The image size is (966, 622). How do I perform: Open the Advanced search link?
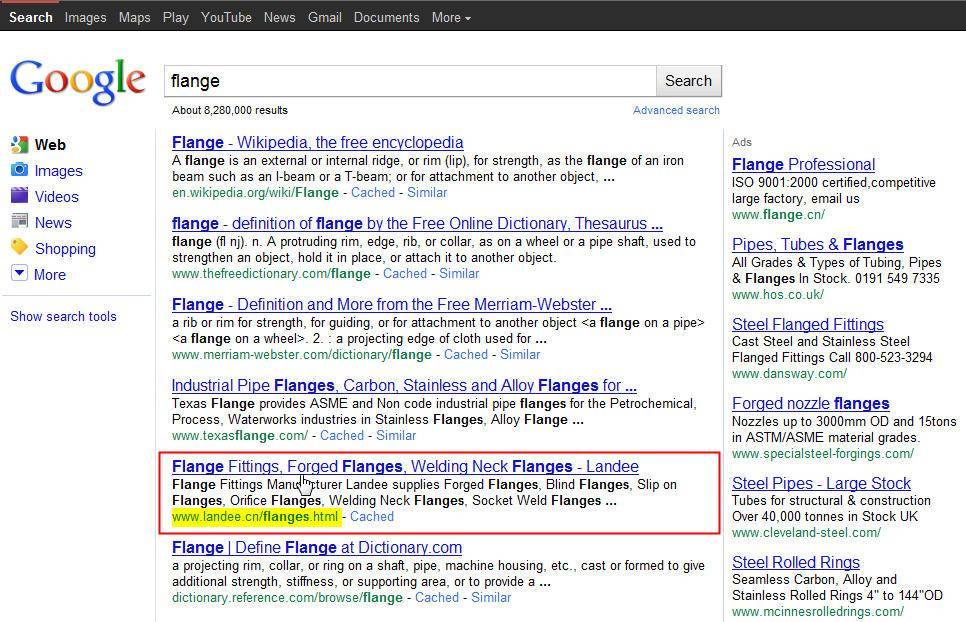pyautogui.click(x=676, y=110)
